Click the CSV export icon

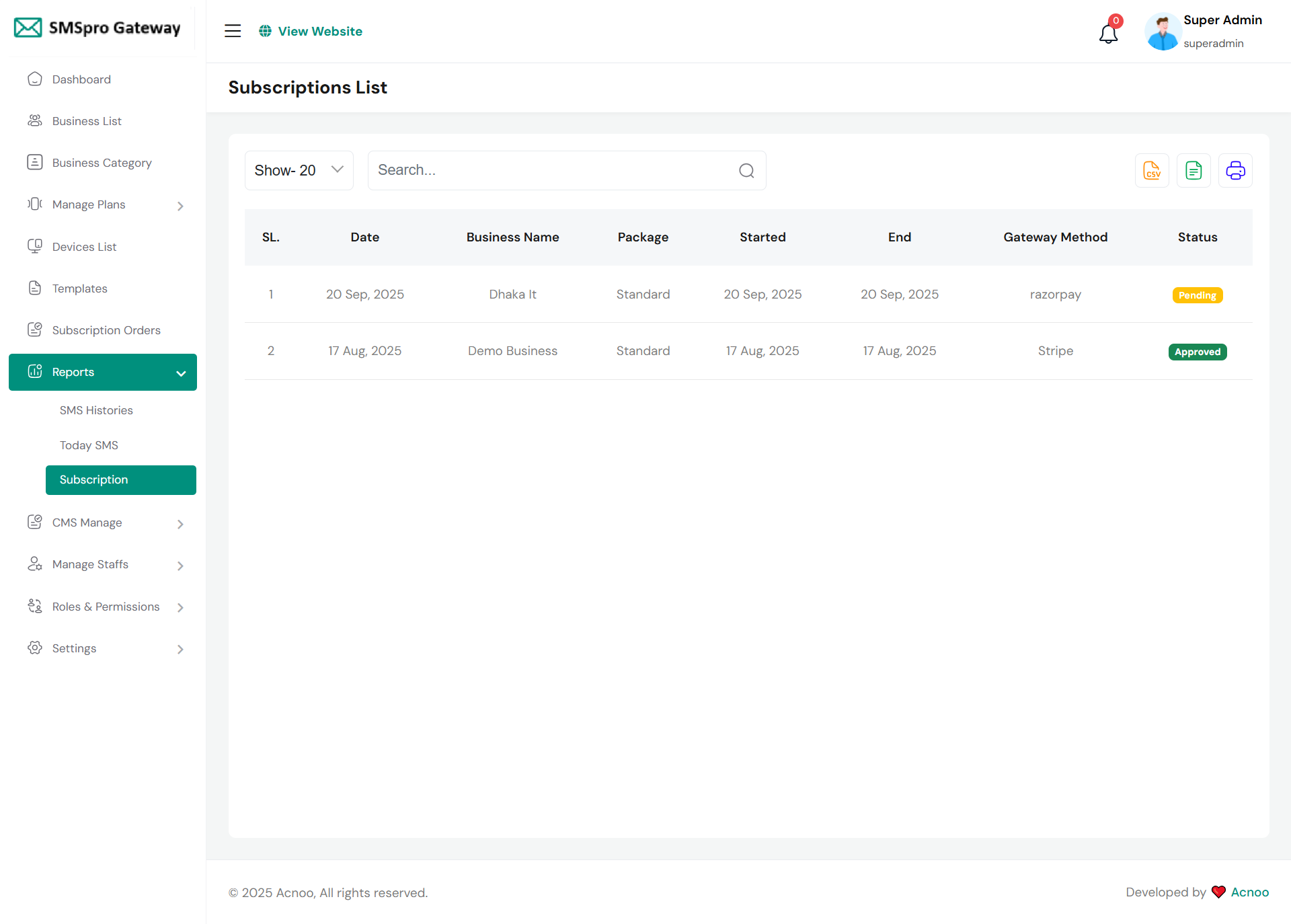coord(1152,171)
